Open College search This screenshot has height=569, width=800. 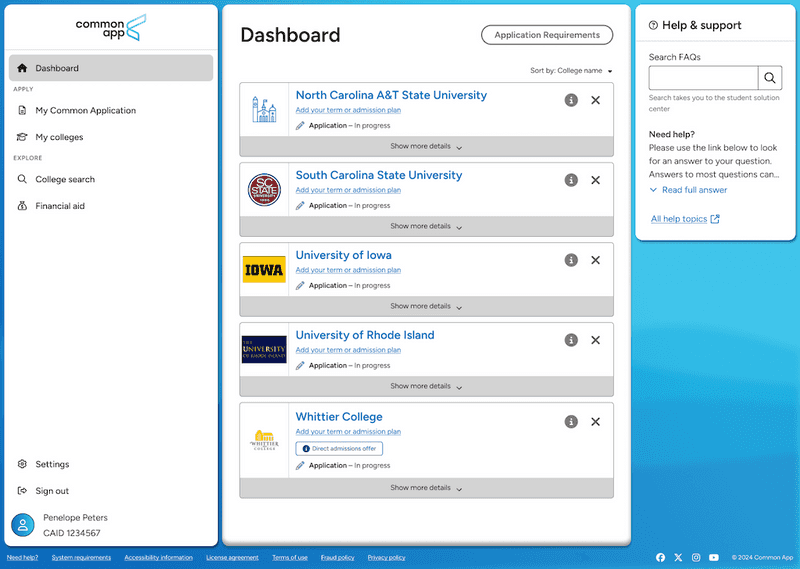(65, 179)
